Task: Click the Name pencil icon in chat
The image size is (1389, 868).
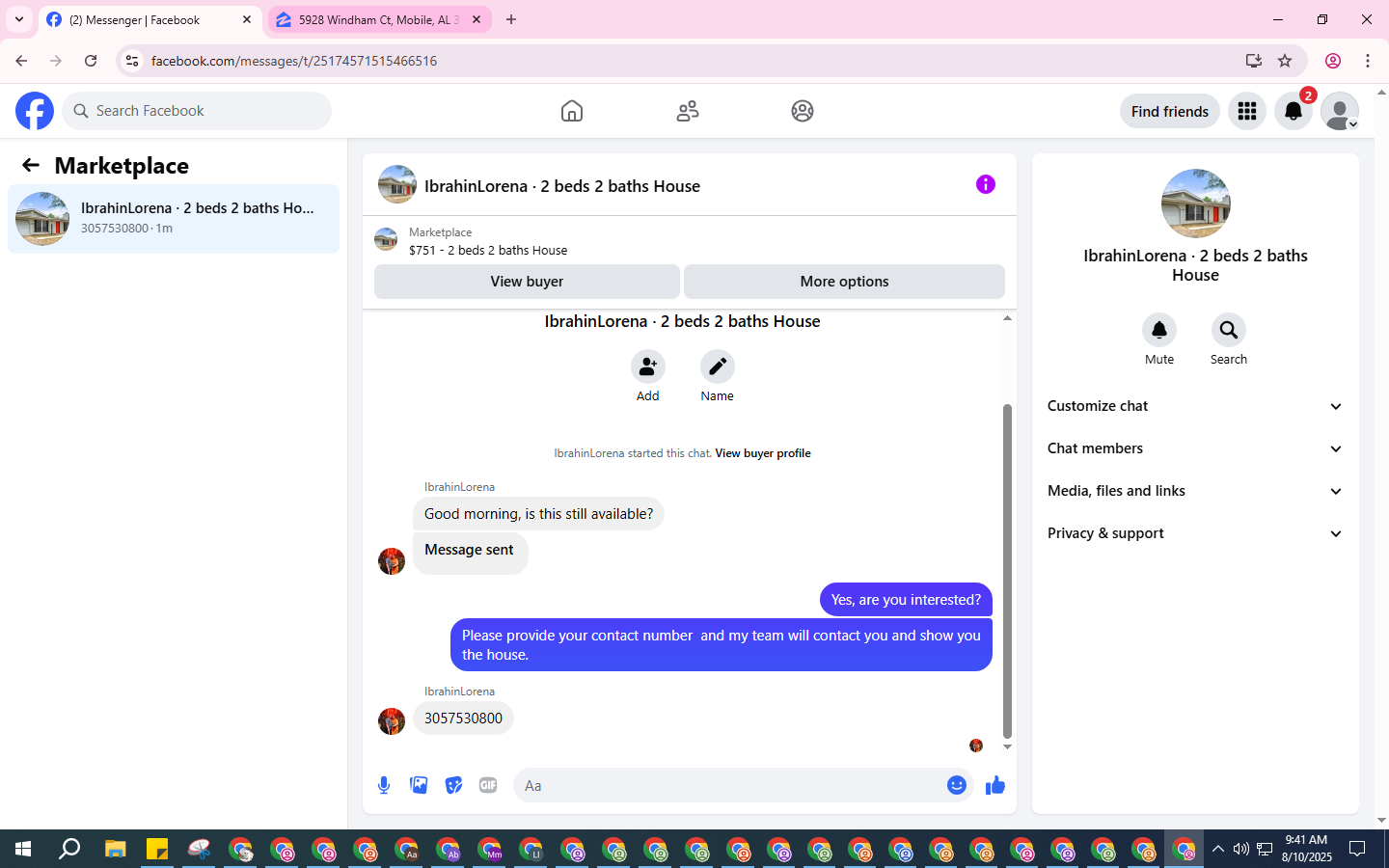Action: [x=718, y=366]
